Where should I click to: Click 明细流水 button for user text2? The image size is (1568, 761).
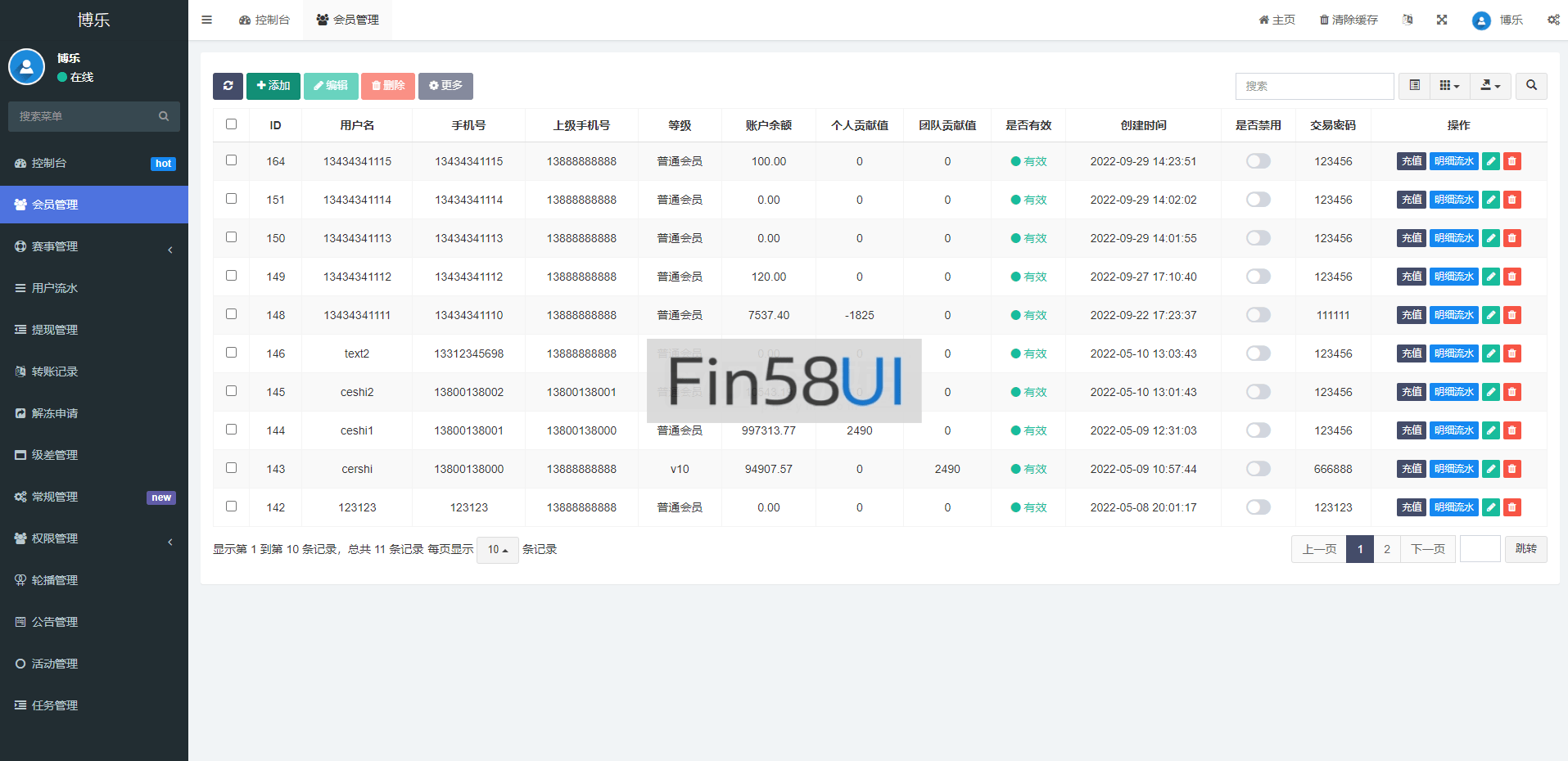click(1453, 353)
